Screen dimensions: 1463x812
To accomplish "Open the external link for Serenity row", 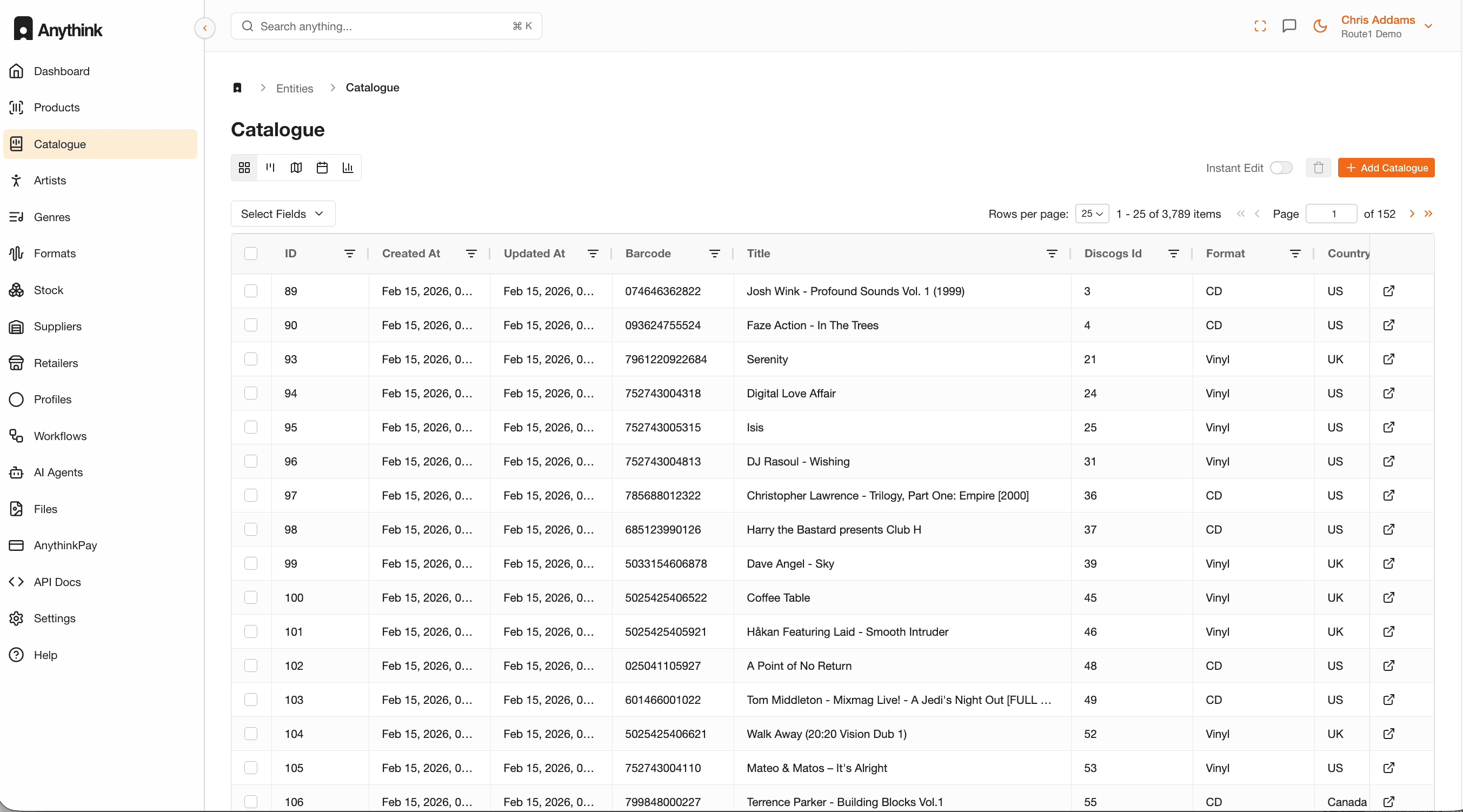I will 1389,359.
